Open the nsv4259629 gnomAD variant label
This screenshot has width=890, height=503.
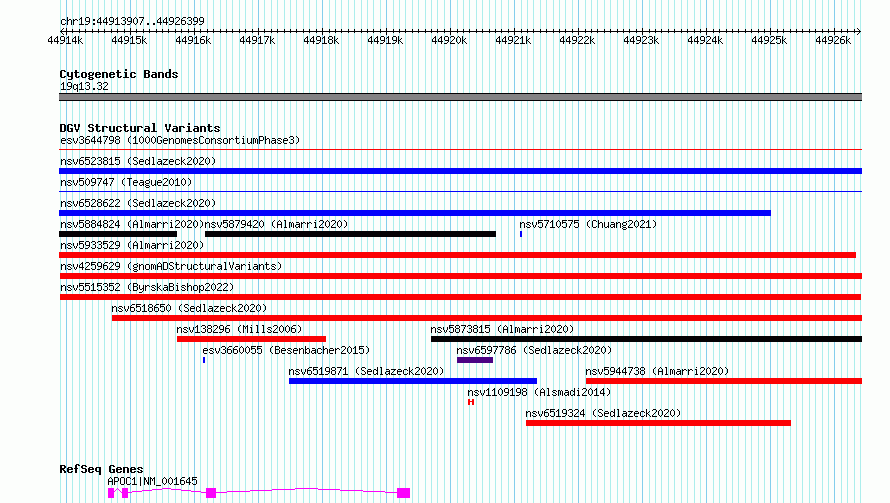(171, 266)
